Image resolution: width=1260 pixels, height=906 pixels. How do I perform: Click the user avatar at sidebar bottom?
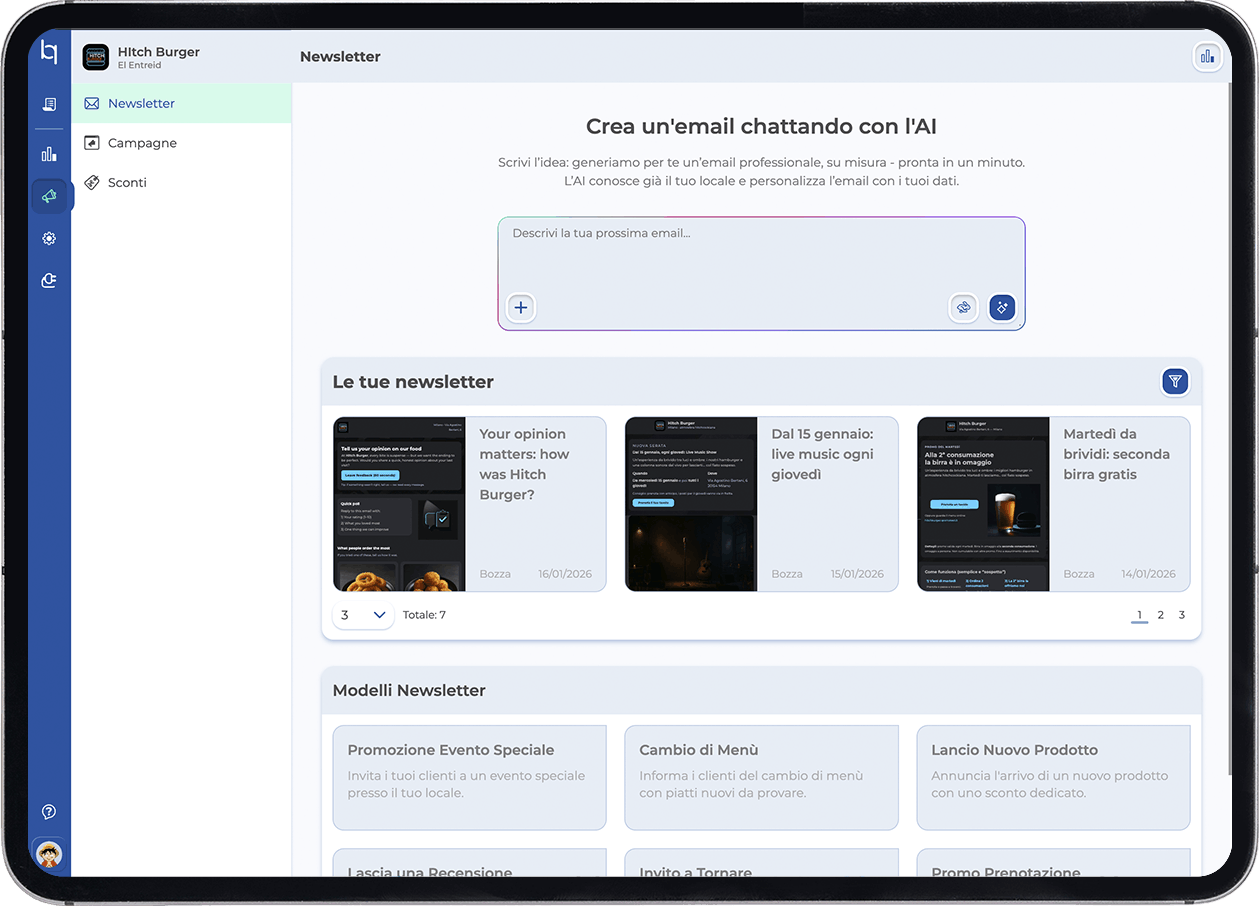click(x=49, y=854)
